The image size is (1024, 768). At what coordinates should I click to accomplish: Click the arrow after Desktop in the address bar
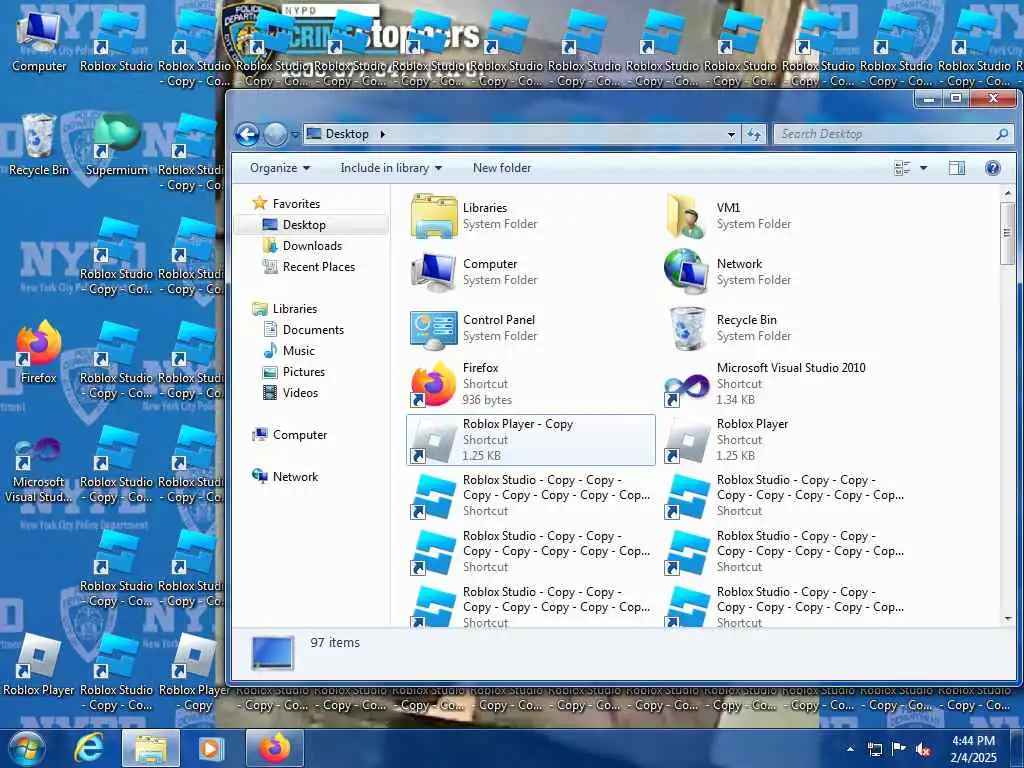pyautogui.click(x=383, y=134)
